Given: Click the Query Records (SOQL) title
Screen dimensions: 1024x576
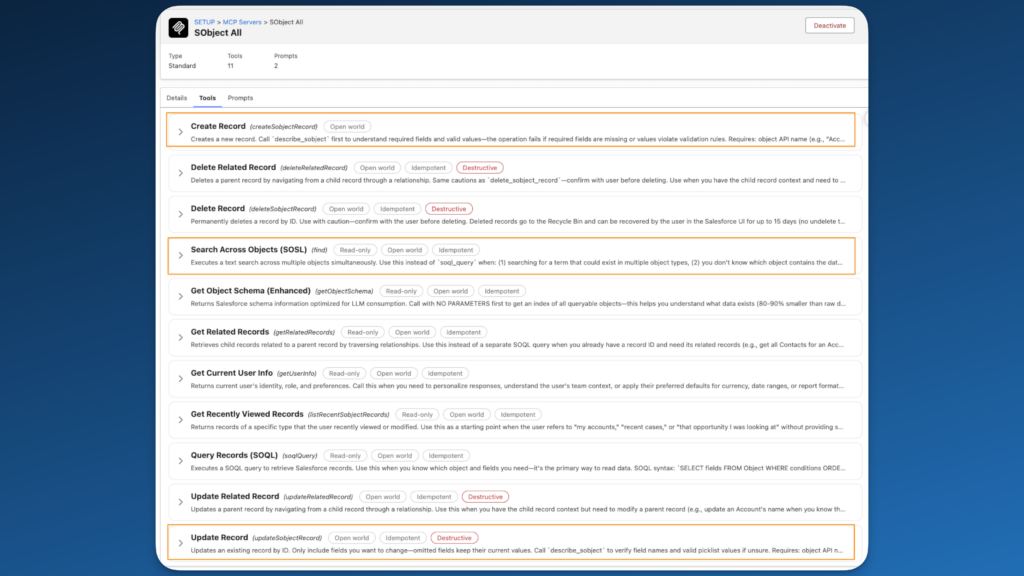Looking at the screenshot, I should pyautogui.click(x=234, y=455).
